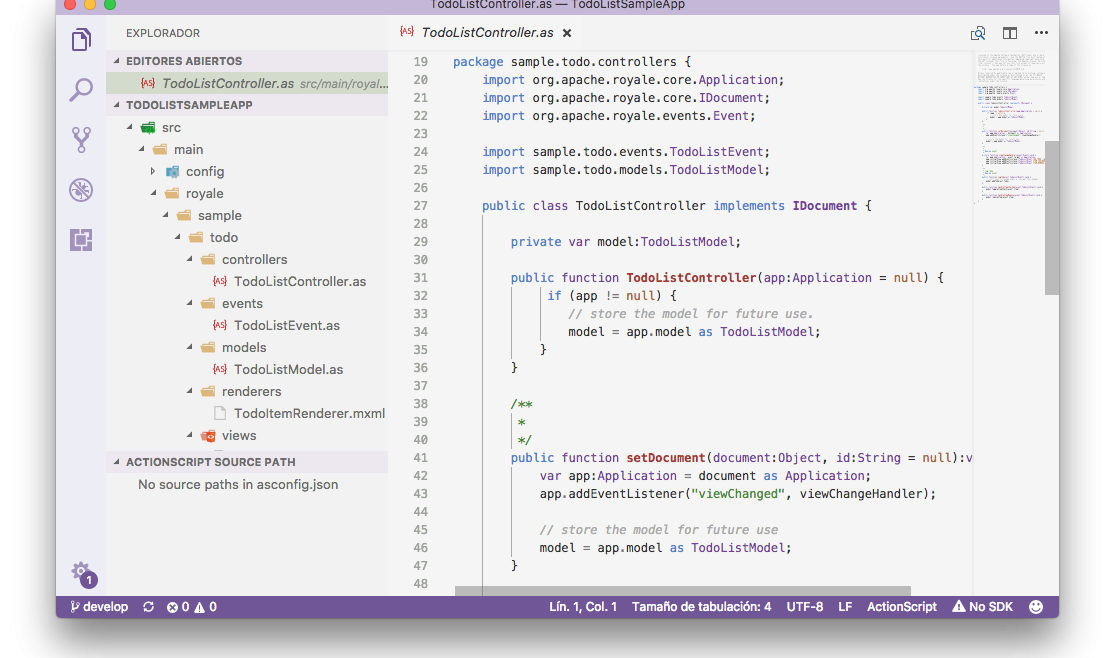This screenshot has width=1115, height=658.
Task: Open the Source Control view icon
Action: (x=81, y=140)
